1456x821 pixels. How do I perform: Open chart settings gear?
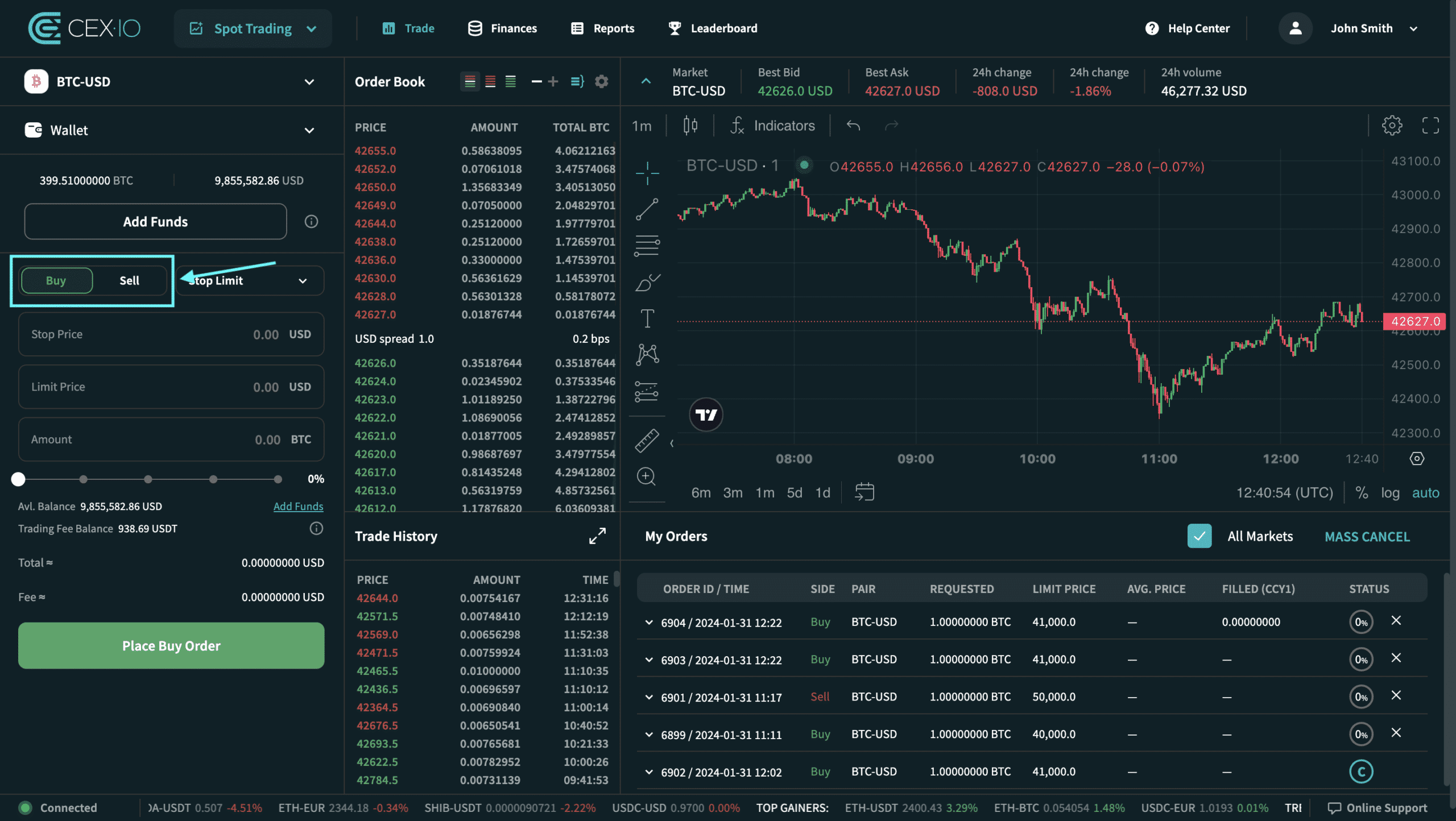[x=1392, y=126]
